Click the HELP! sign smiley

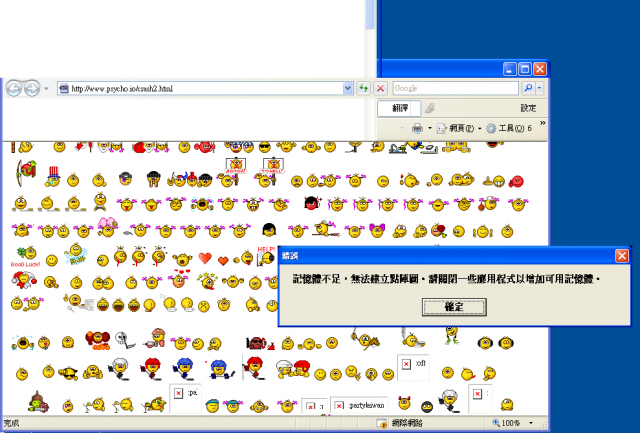(x=265, y=256)
